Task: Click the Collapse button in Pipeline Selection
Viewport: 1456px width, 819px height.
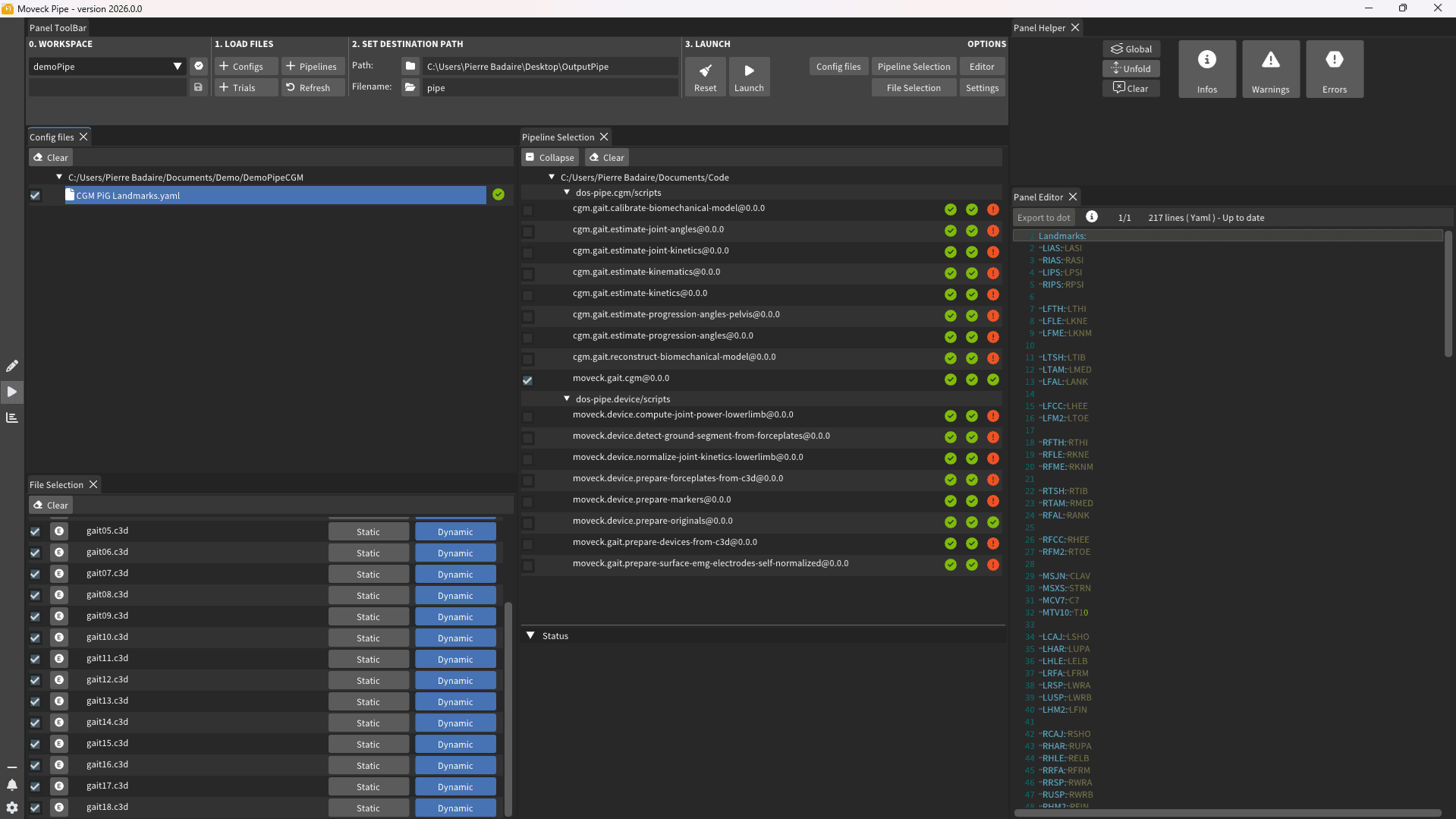Action: pyautogui.click(x=550, y=157)
